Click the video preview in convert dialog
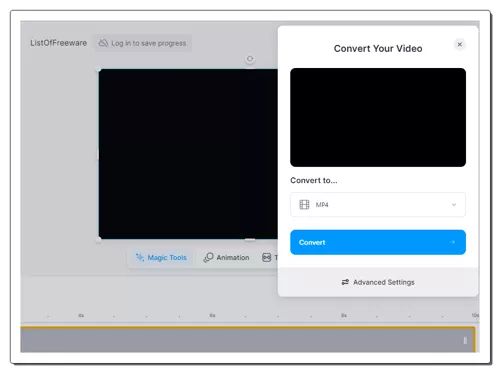This screenshot has width=500, height=373. pyautogui.click(x=378, y=117)
